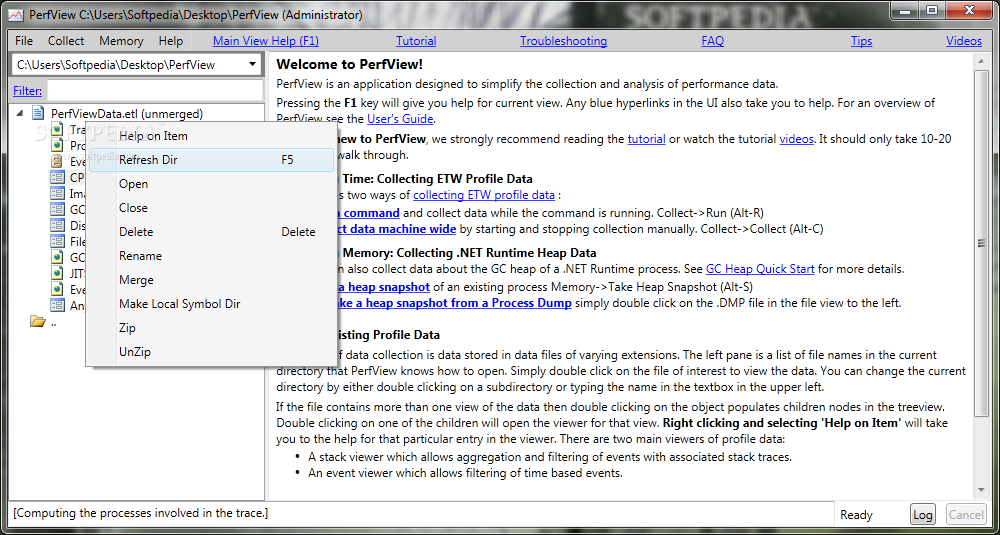Open the Memory menu
The height and width of the screenshot is (535, 1000).
pyautogui.click(x=121, y=41)
